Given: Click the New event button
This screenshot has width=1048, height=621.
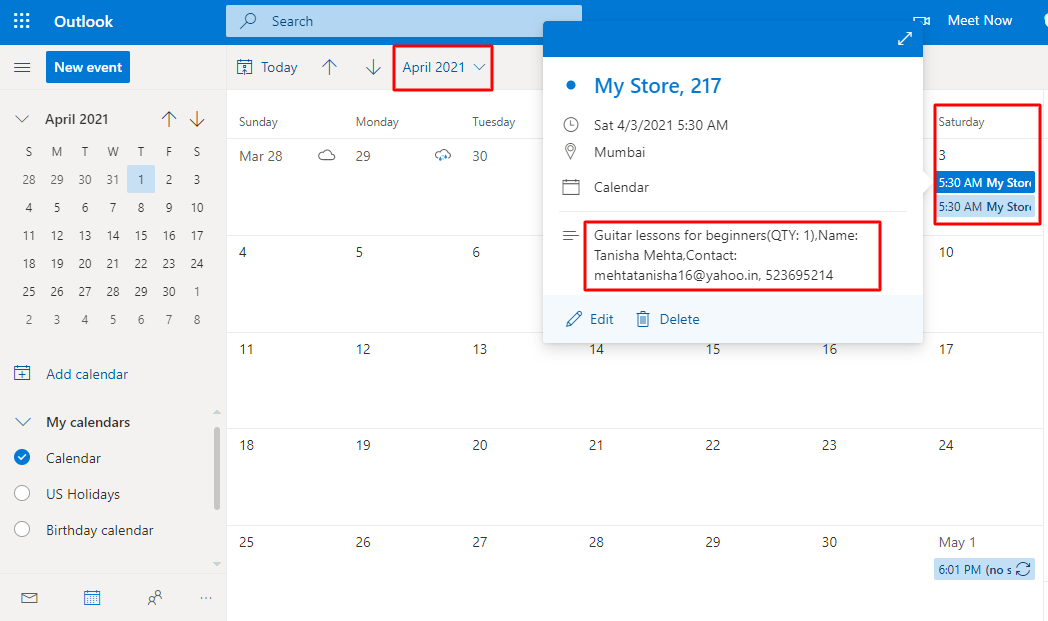Looking at the screenshot, I should pos(88,67).
